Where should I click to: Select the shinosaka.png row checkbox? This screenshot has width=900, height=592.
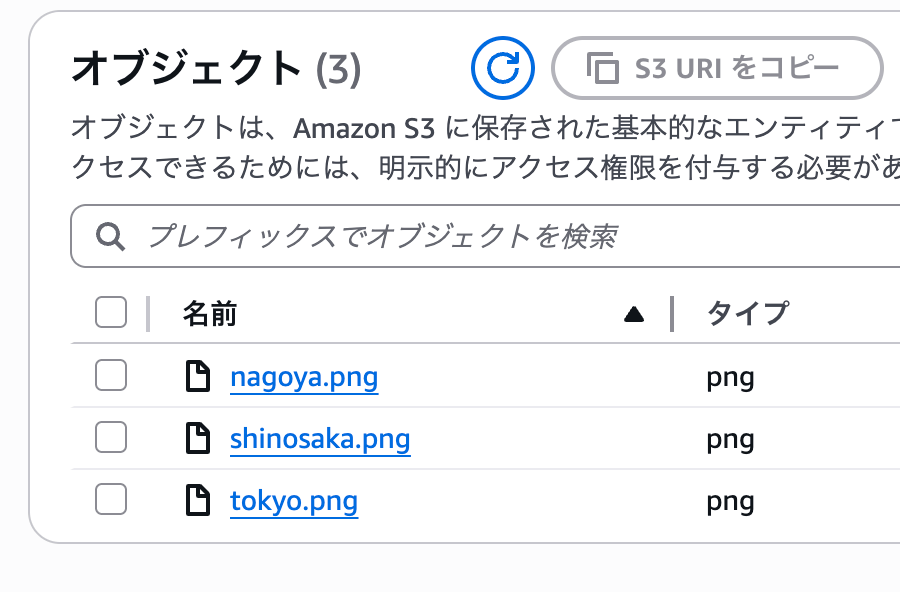tap(111, 437)
